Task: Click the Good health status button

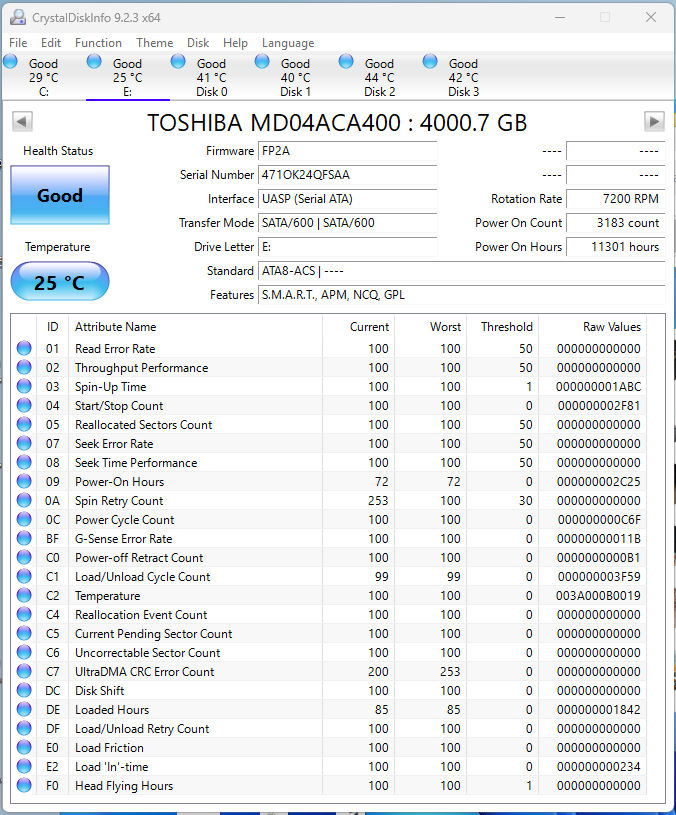Action: [x=60, y=195]
